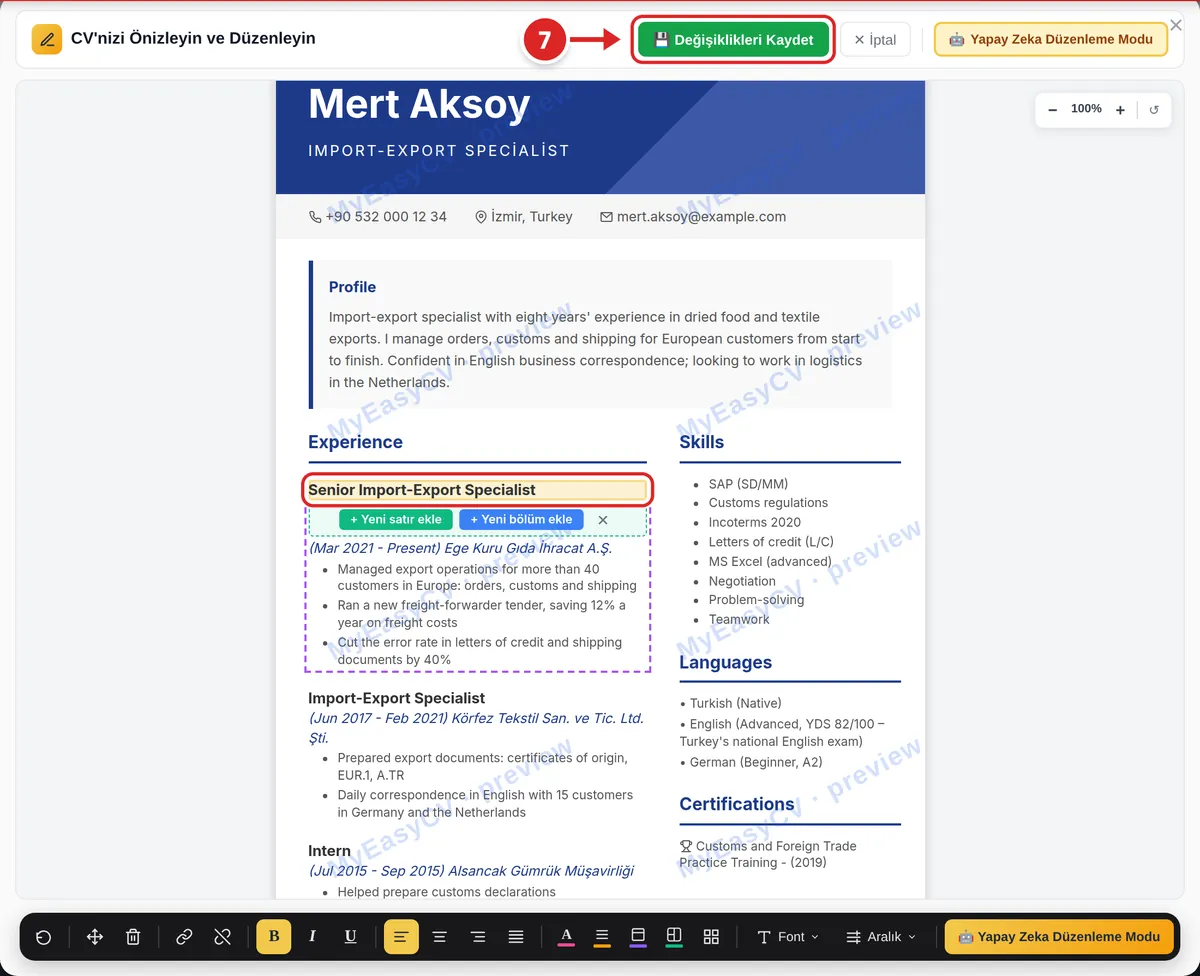Click the skill 'Incoterms 2020'
This screenshot has height=976, width=1200.
click(x=755, y=522)
